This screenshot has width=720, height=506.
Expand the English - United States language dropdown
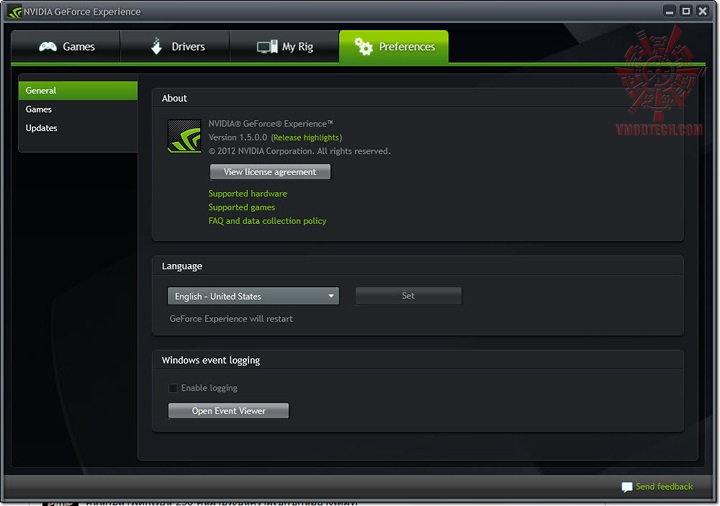(253, 296)
